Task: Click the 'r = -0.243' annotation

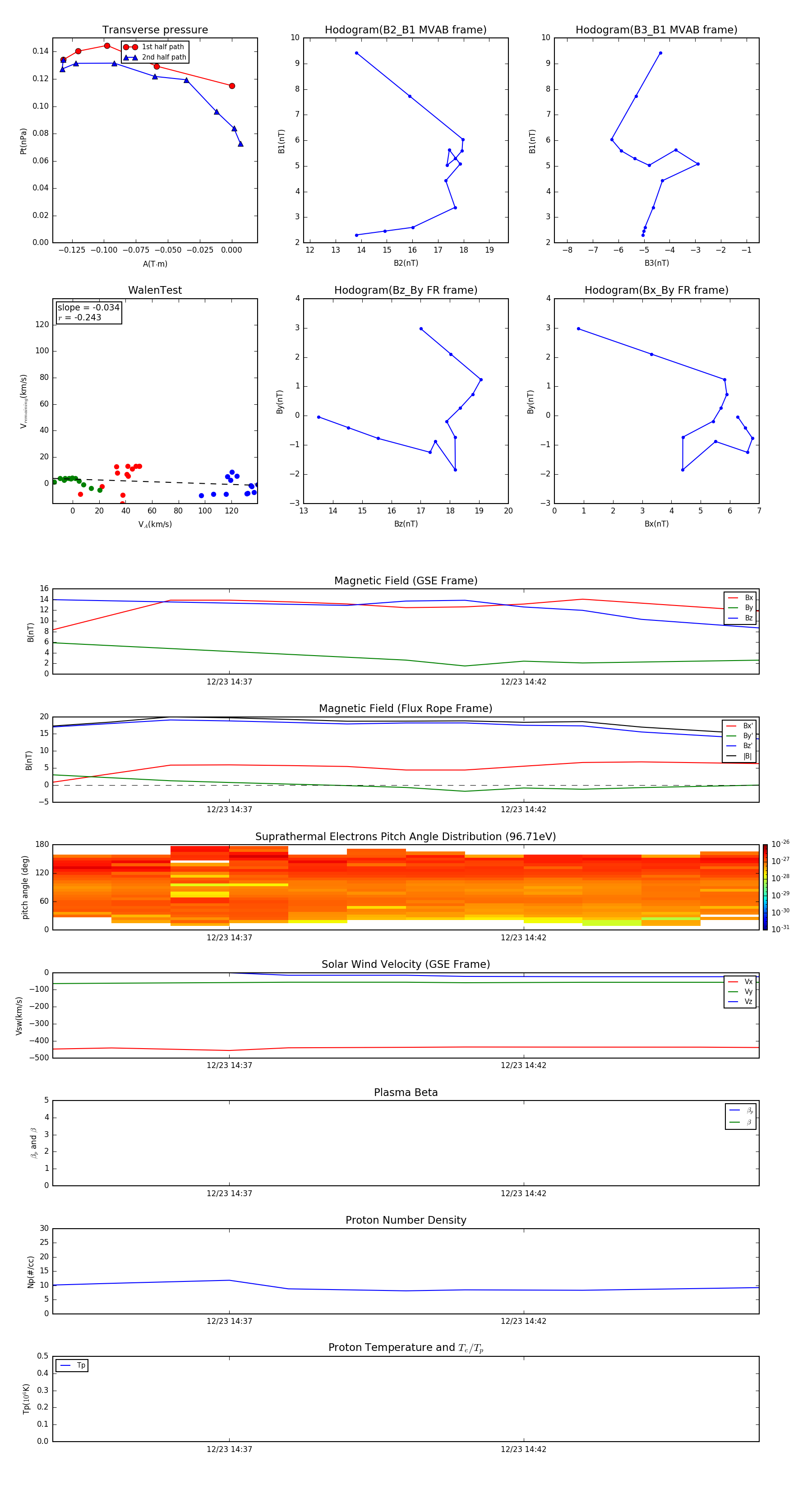Action: (80, 317)
